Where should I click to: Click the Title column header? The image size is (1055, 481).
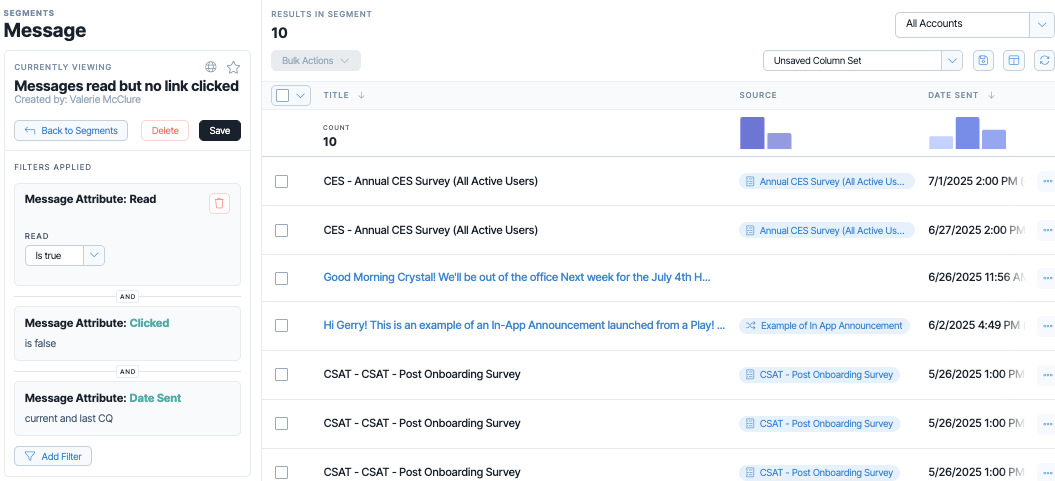[x=336, y=96]
